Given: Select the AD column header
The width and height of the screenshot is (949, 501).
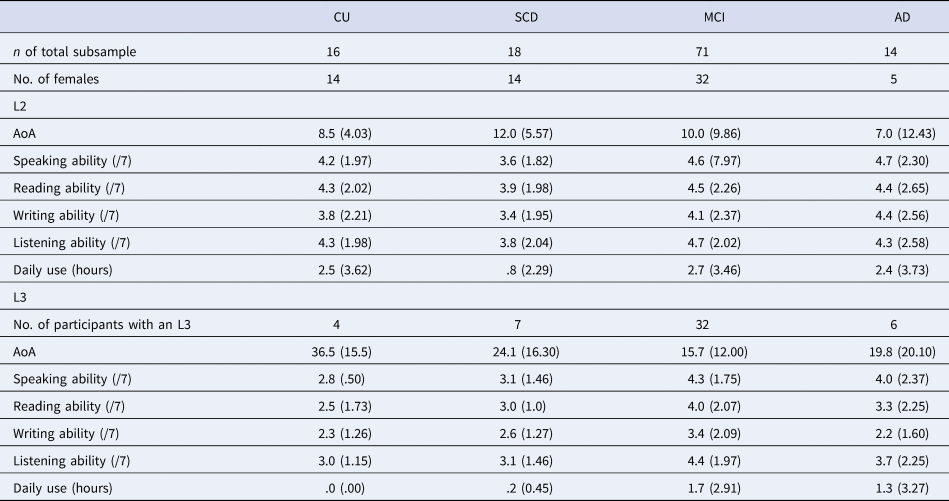Looking at the screenshot, I should point(902,18).
